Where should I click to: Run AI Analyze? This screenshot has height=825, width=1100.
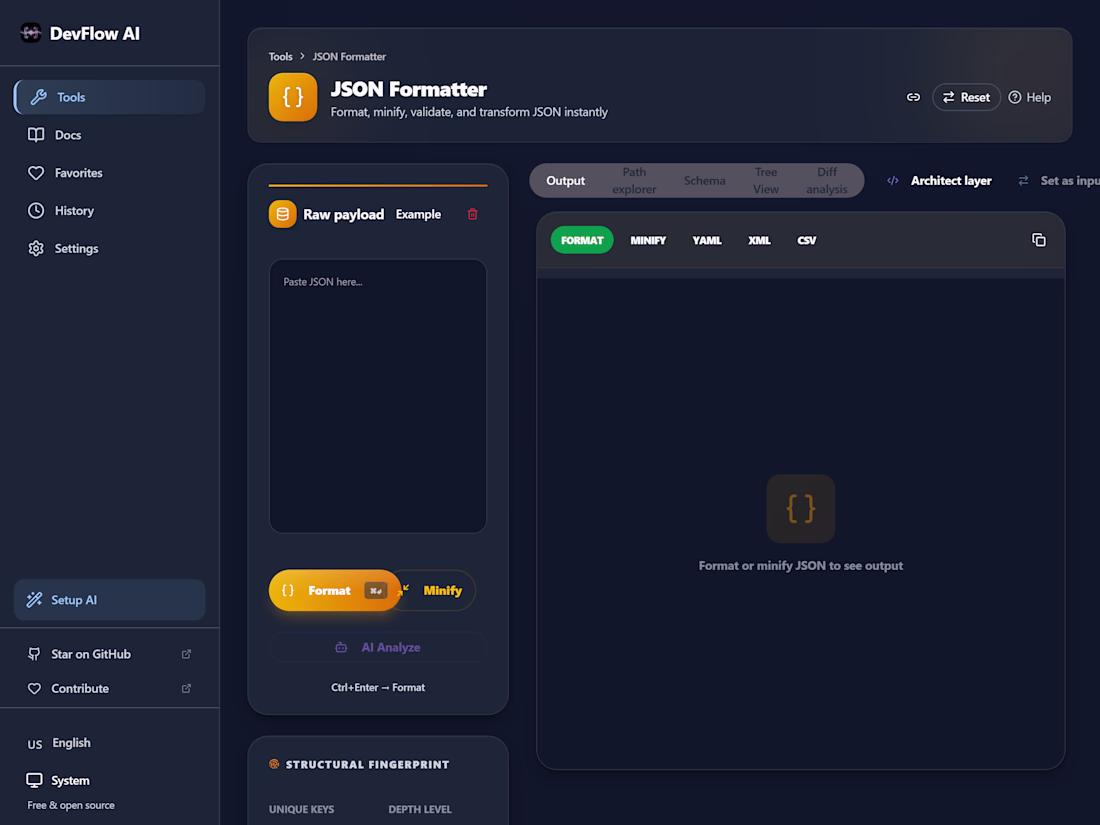(377, 647)
